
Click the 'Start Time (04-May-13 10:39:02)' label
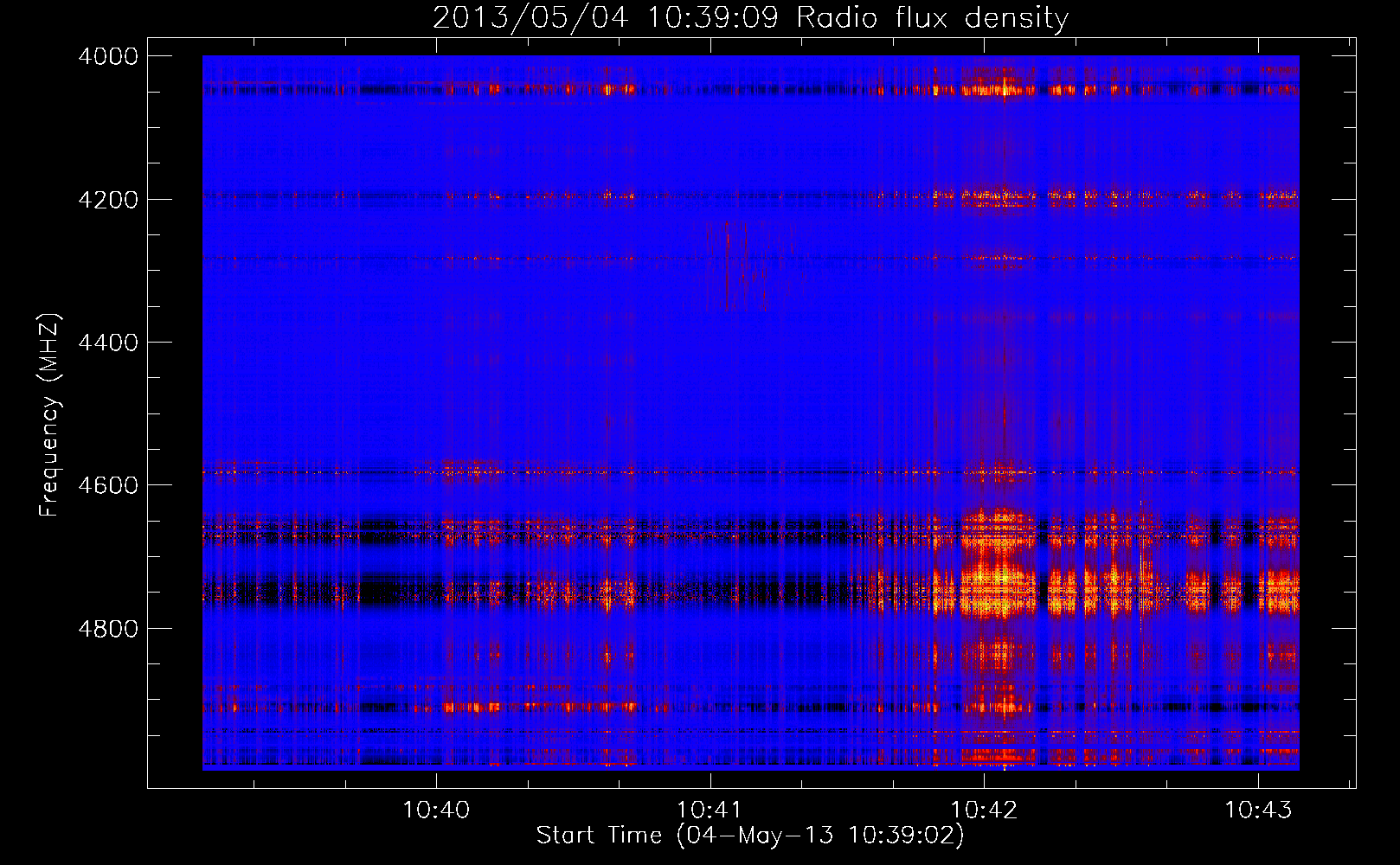pos(750,836)
